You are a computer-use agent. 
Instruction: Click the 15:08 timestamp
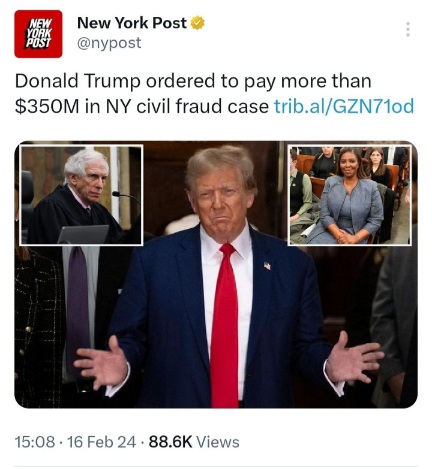point(35,442)
